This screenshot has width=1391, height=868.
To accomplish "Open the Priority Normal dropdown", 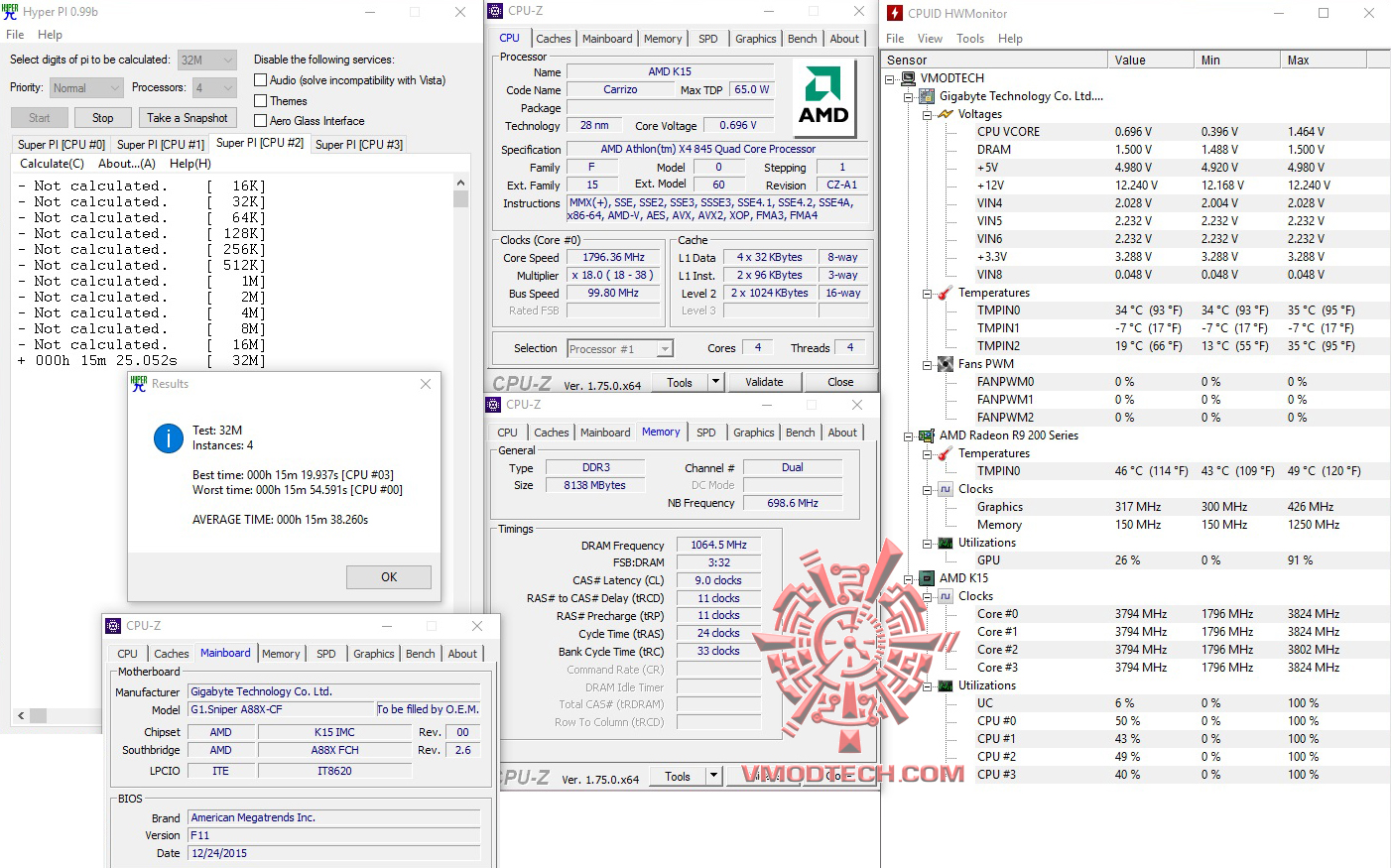I will pos(86,88).
